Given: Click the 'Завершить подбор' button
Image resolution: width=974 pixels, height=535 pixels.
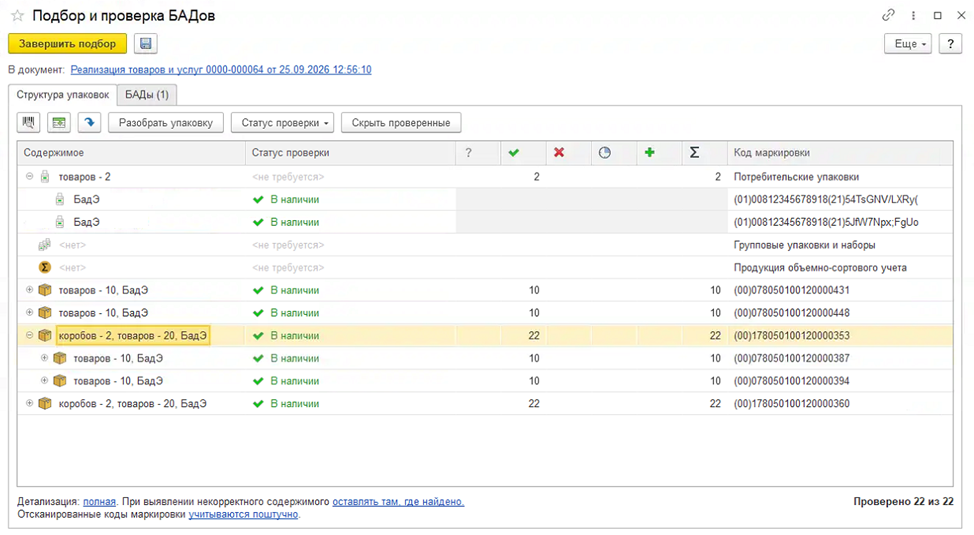Looking at the screenshot, I should (x=67, y=43).
